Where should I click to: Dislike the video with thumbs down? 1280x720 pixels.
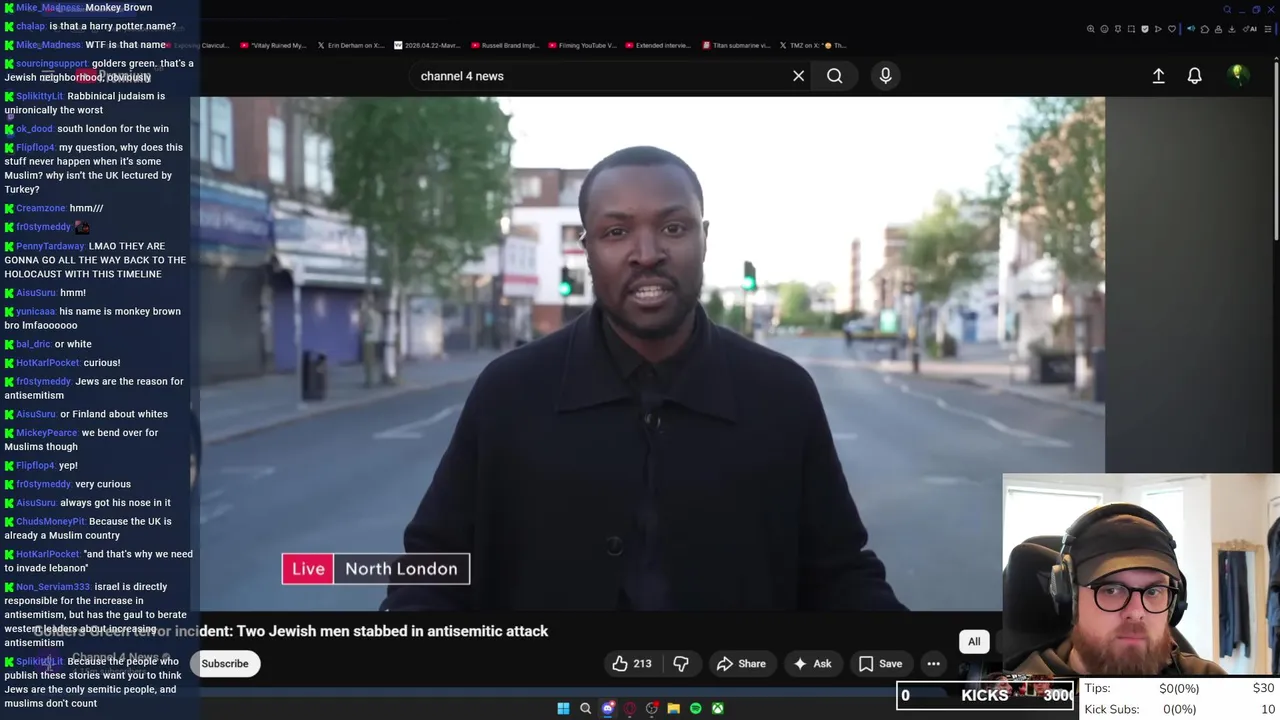(681, 664)
